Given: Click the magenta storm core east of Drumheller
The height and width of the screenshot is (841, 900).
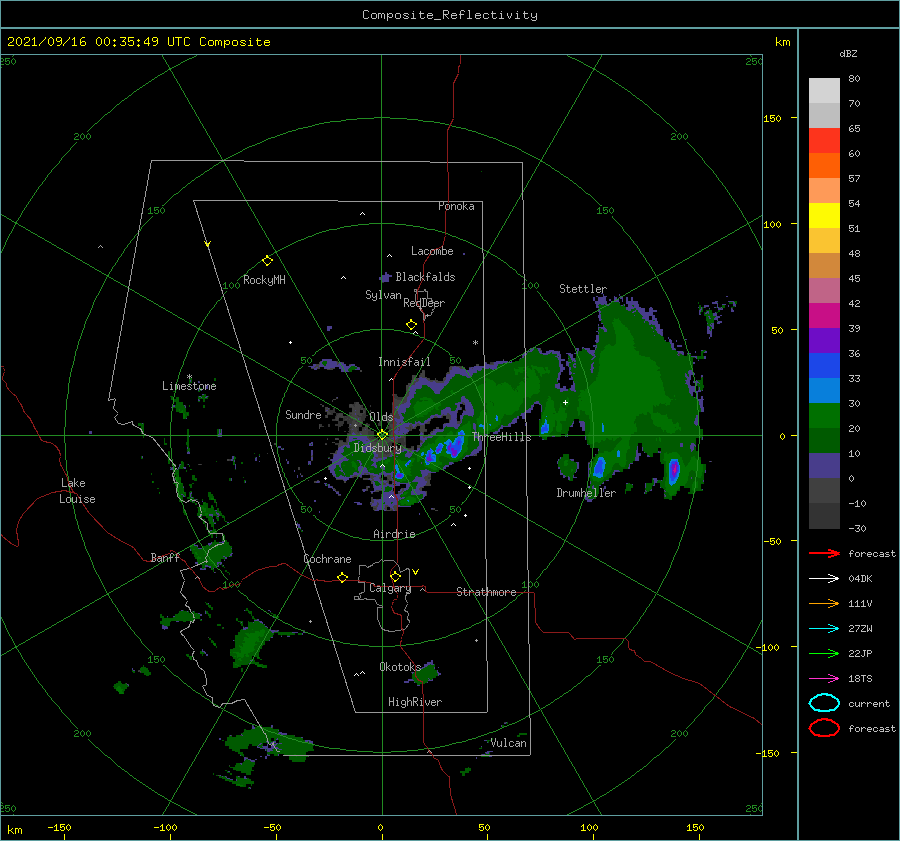Looking at the screenshot, I should pos(674,470).
